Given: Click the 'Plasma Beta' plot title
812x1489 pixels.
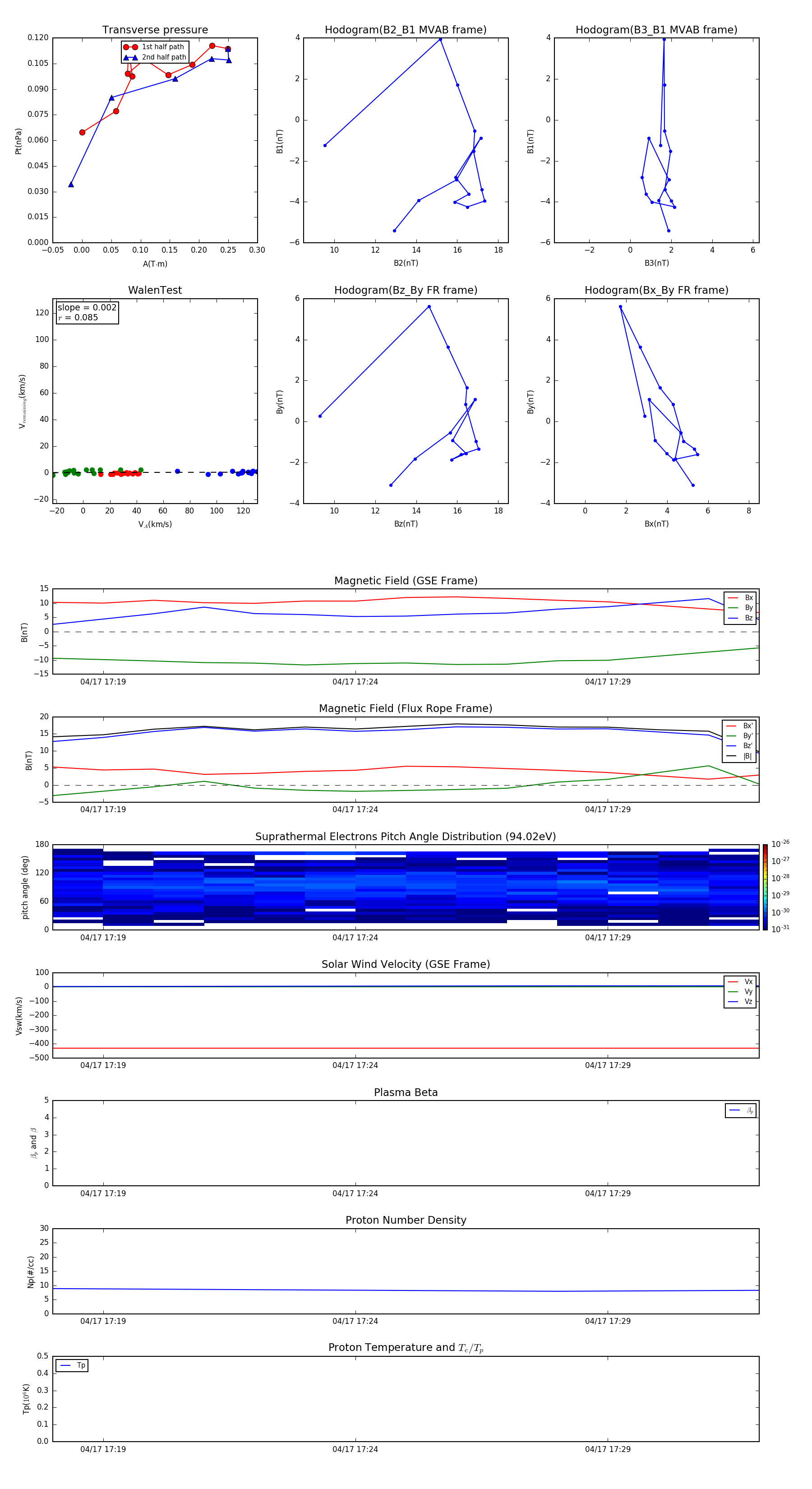Looking at the screenshot, I should (406, 1093).
